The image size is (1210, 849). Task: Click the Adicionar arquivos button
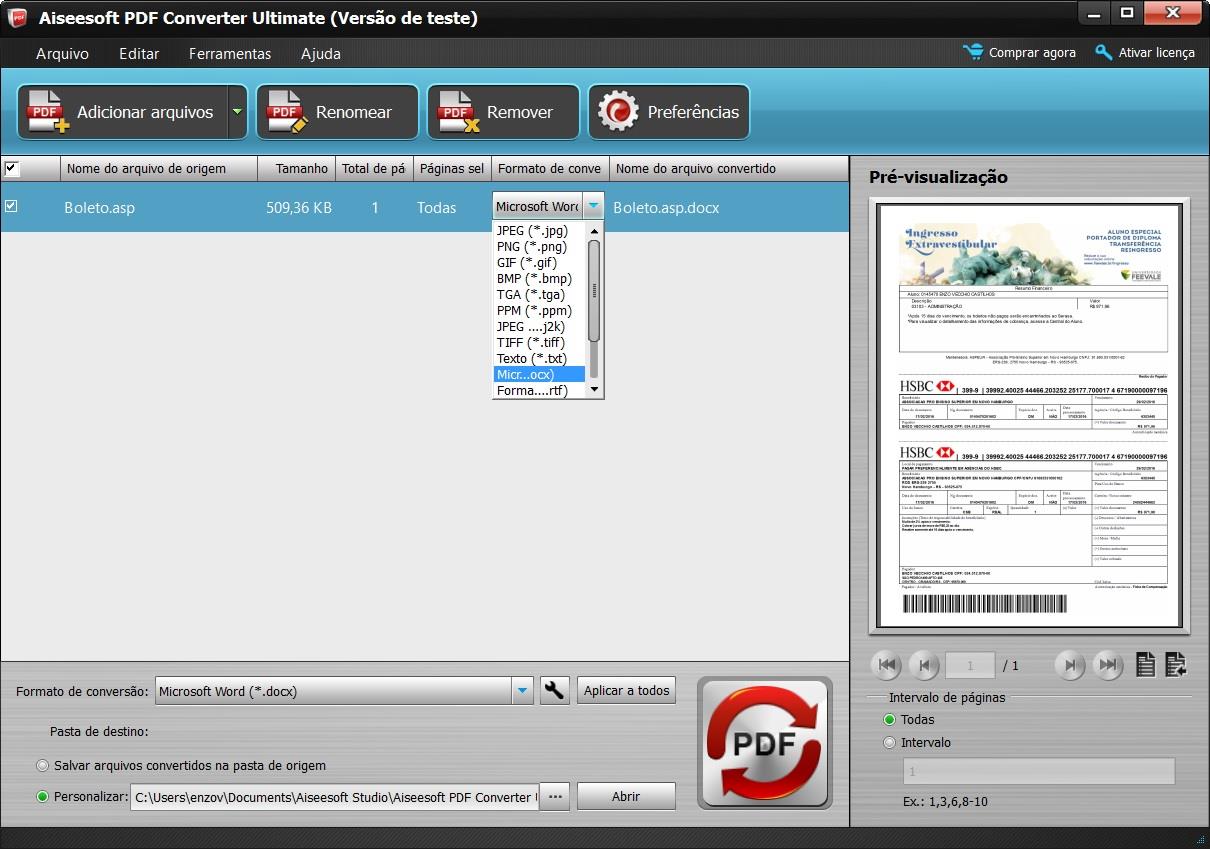[122, 112]
